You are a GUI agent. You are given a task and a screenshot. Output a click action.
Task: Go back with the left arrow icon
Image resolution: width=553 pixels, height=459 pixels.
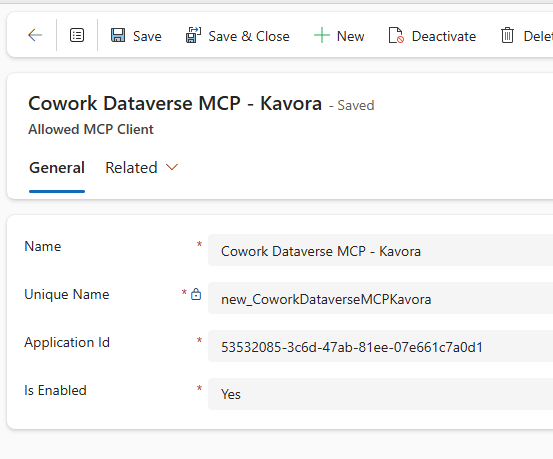(35, 35)
